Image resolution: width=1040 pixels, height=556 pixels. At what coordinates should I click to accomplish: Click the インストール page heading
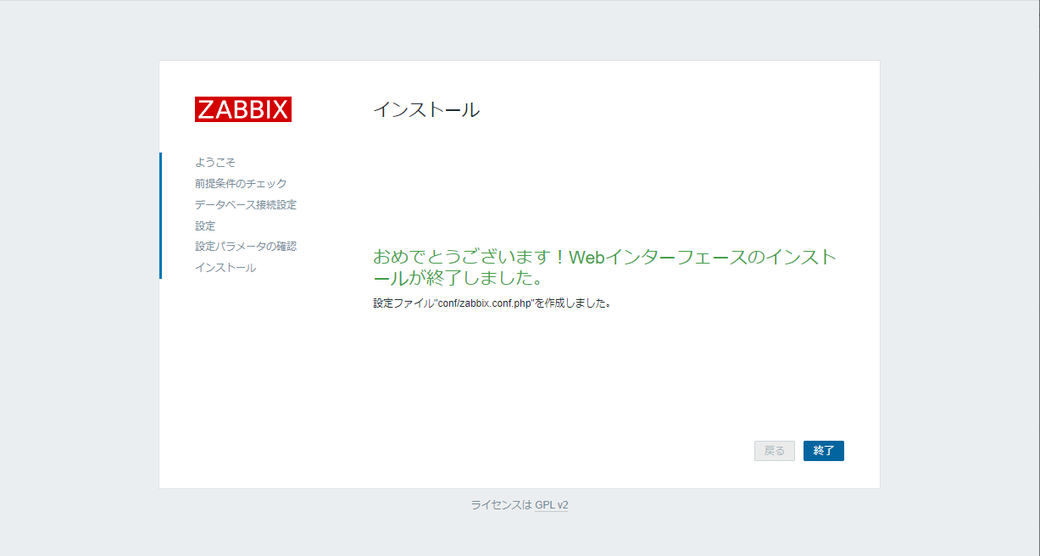(426, 109)
